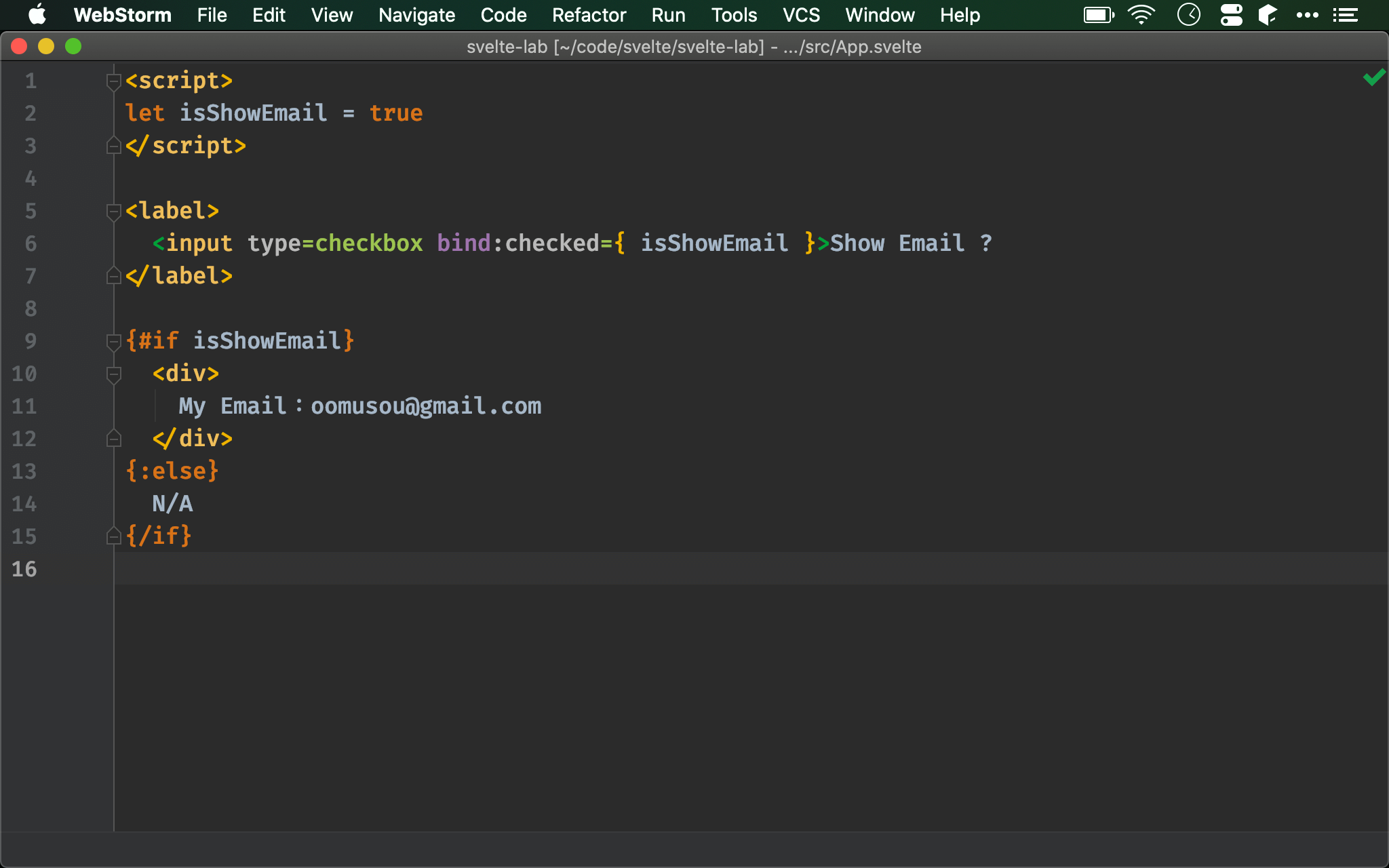The width and height of the screenshot is (1389, 868).
Task: Click the 'N/A' text on line 14
Action: coord(172,504)
